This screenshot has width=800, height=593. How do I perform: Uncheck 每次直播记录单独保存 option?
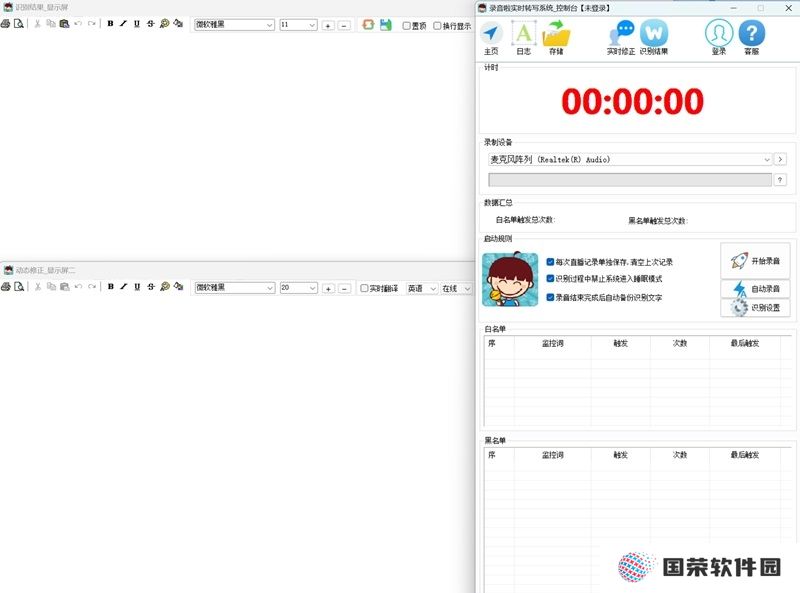(x=550, y=262)
